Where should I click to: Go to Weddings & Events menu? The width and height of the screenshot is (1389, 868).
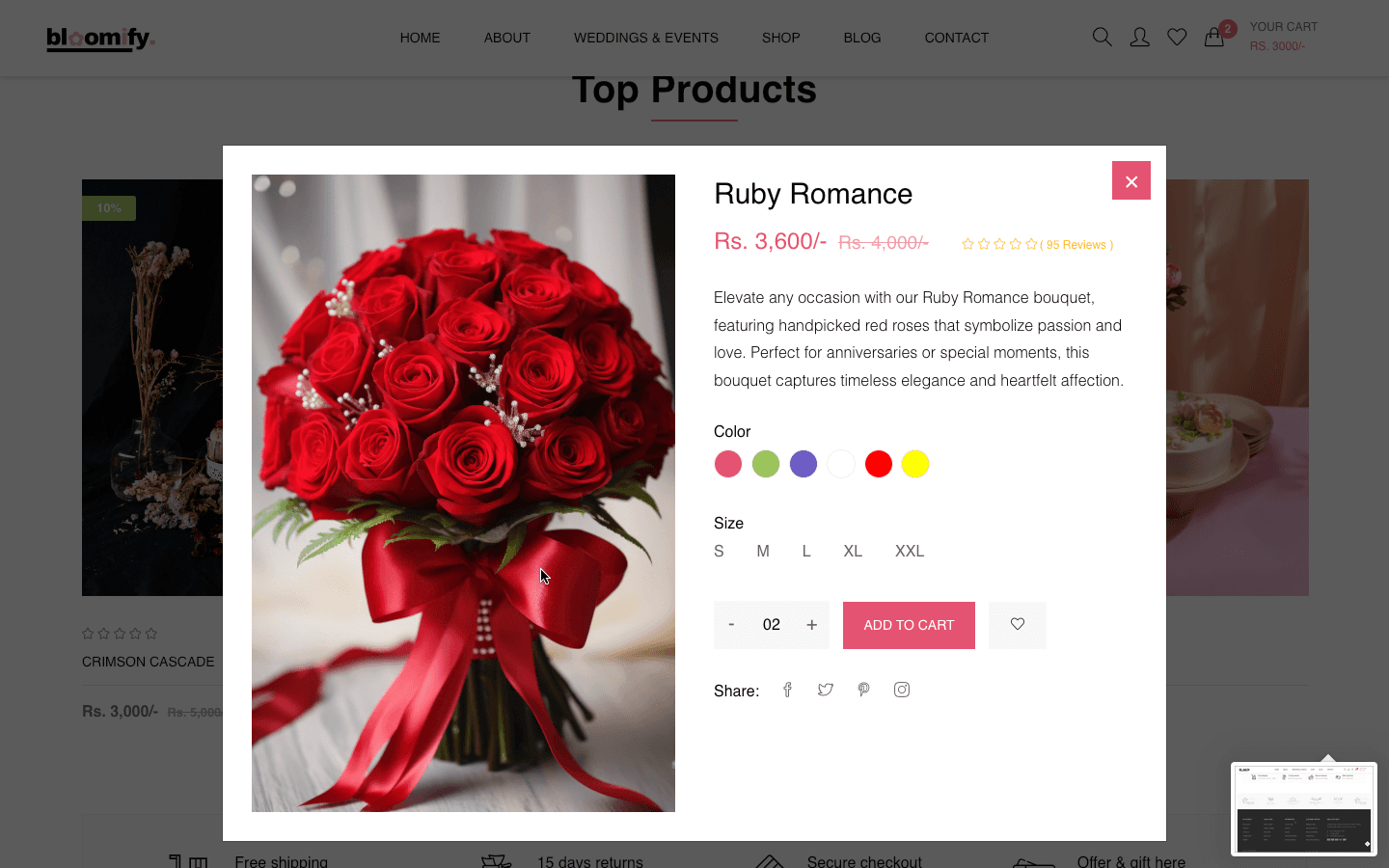[645, 38]
